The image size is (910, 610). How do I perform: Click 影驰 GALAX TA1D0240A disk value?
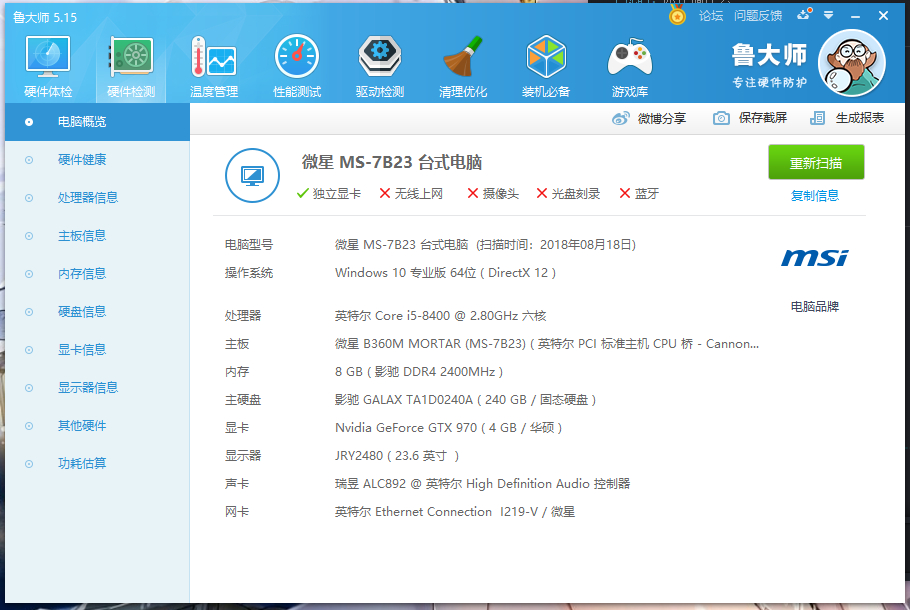click(x=465, y=400)
